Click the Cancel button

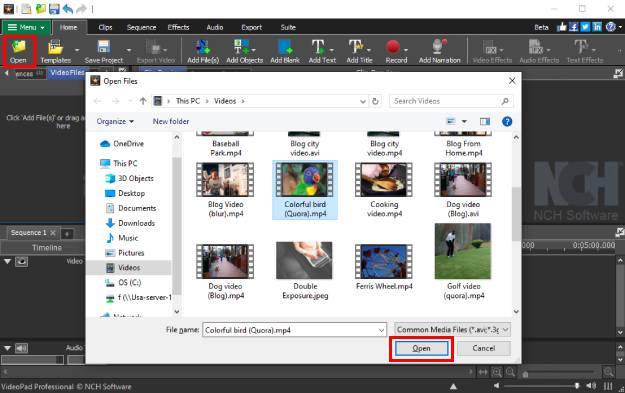(483, 348)
